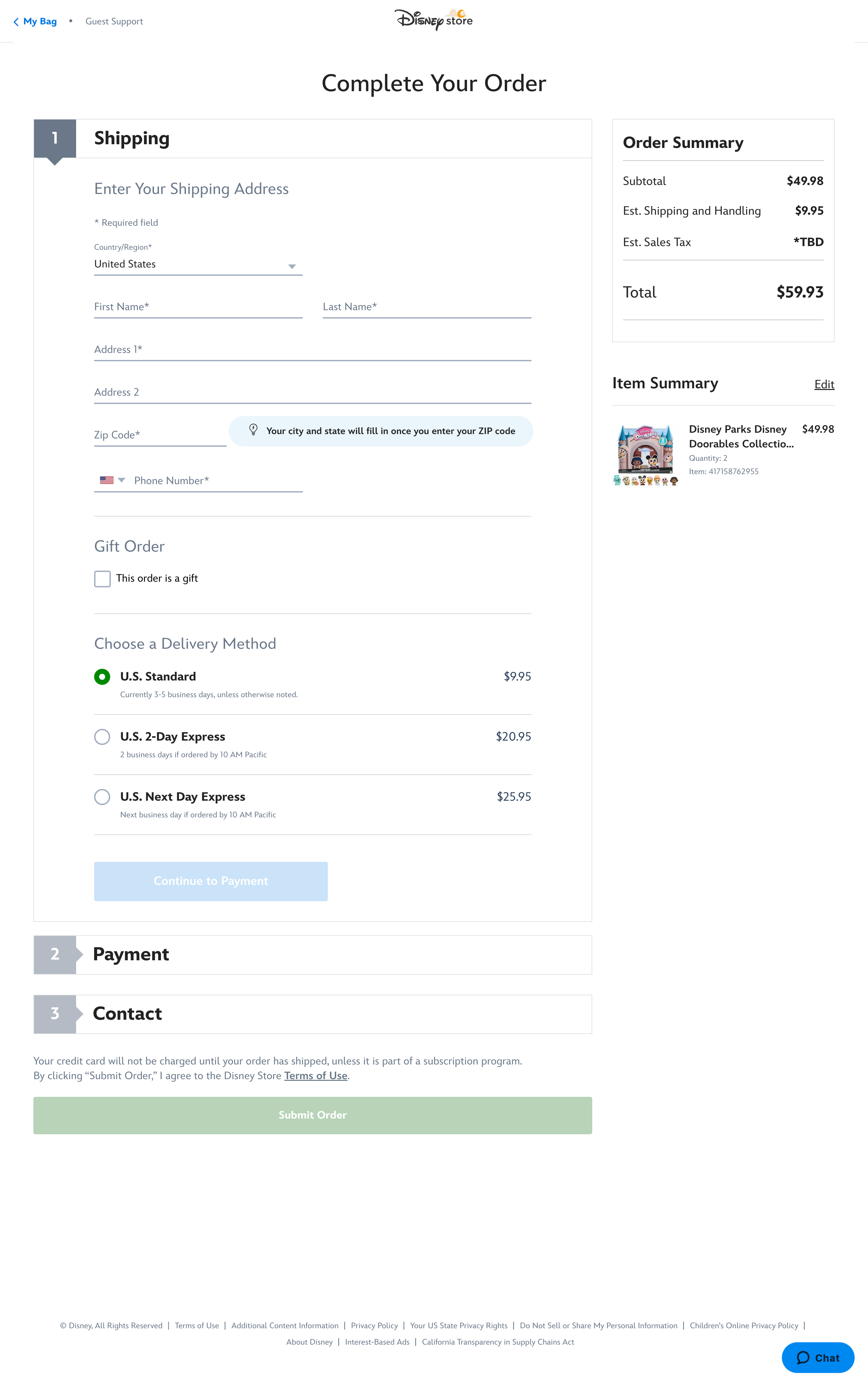Viewport: 868px width, 1383px height.
Task: Click Edit in Item Summary
Action: coord(824,385)
